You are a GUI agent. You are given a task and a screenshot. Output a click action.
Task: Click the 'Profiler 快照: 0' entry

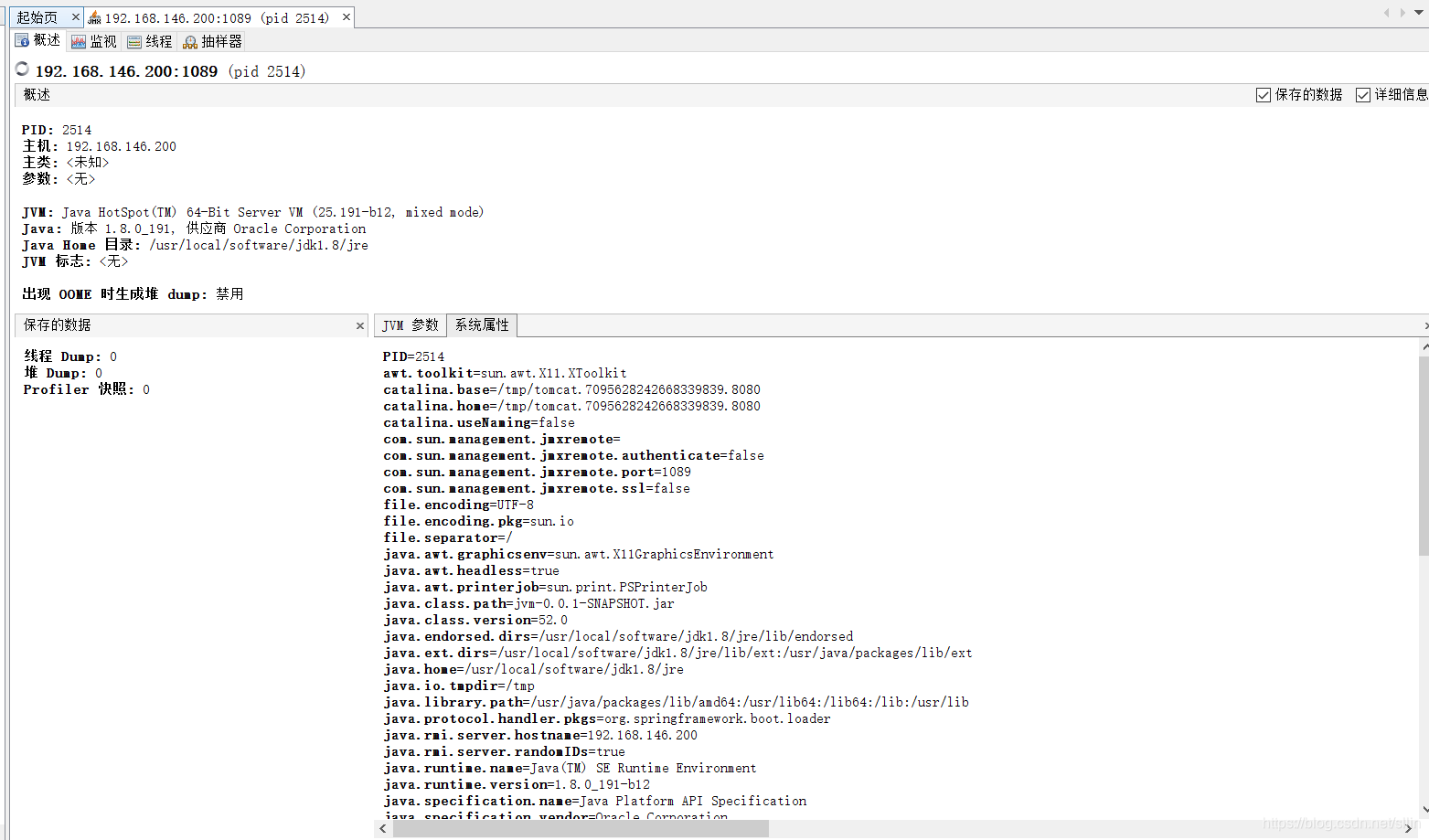87,389
